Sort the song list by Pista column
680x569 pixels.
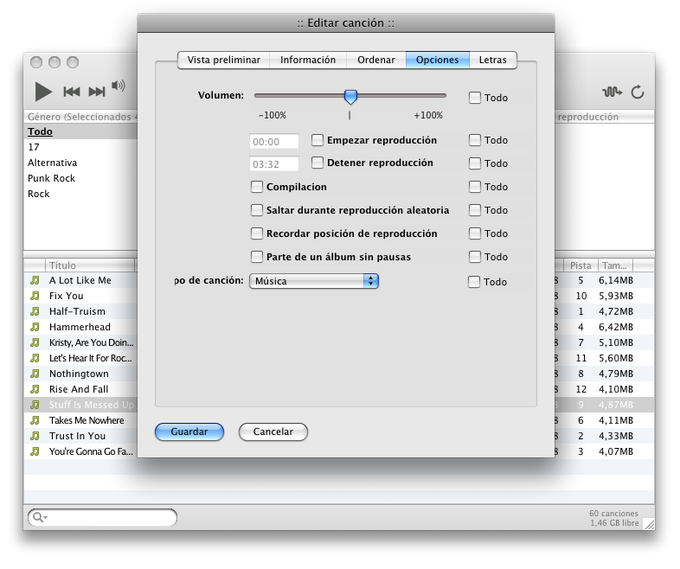point(580,265)
